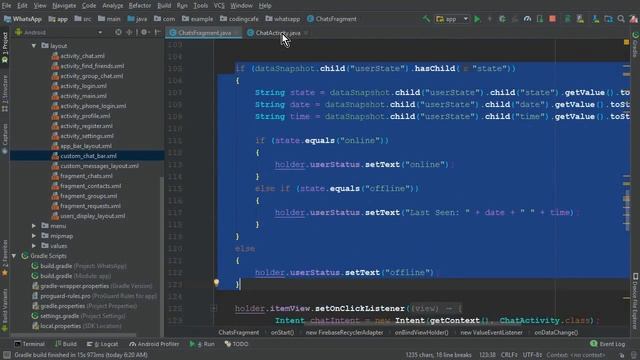Screen dimensions: 640x360
Task: Hide the Project panel with the hide icon
Action: click(158, 32)
